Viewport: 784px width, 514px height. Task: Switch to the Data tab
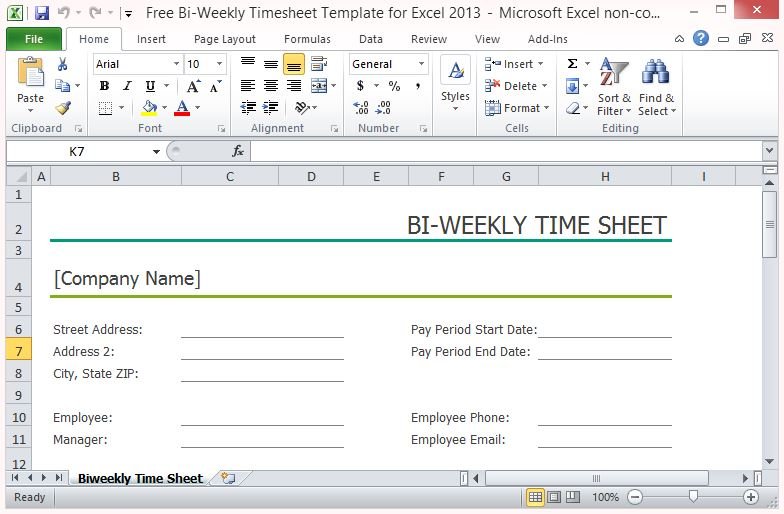(370, 39)
